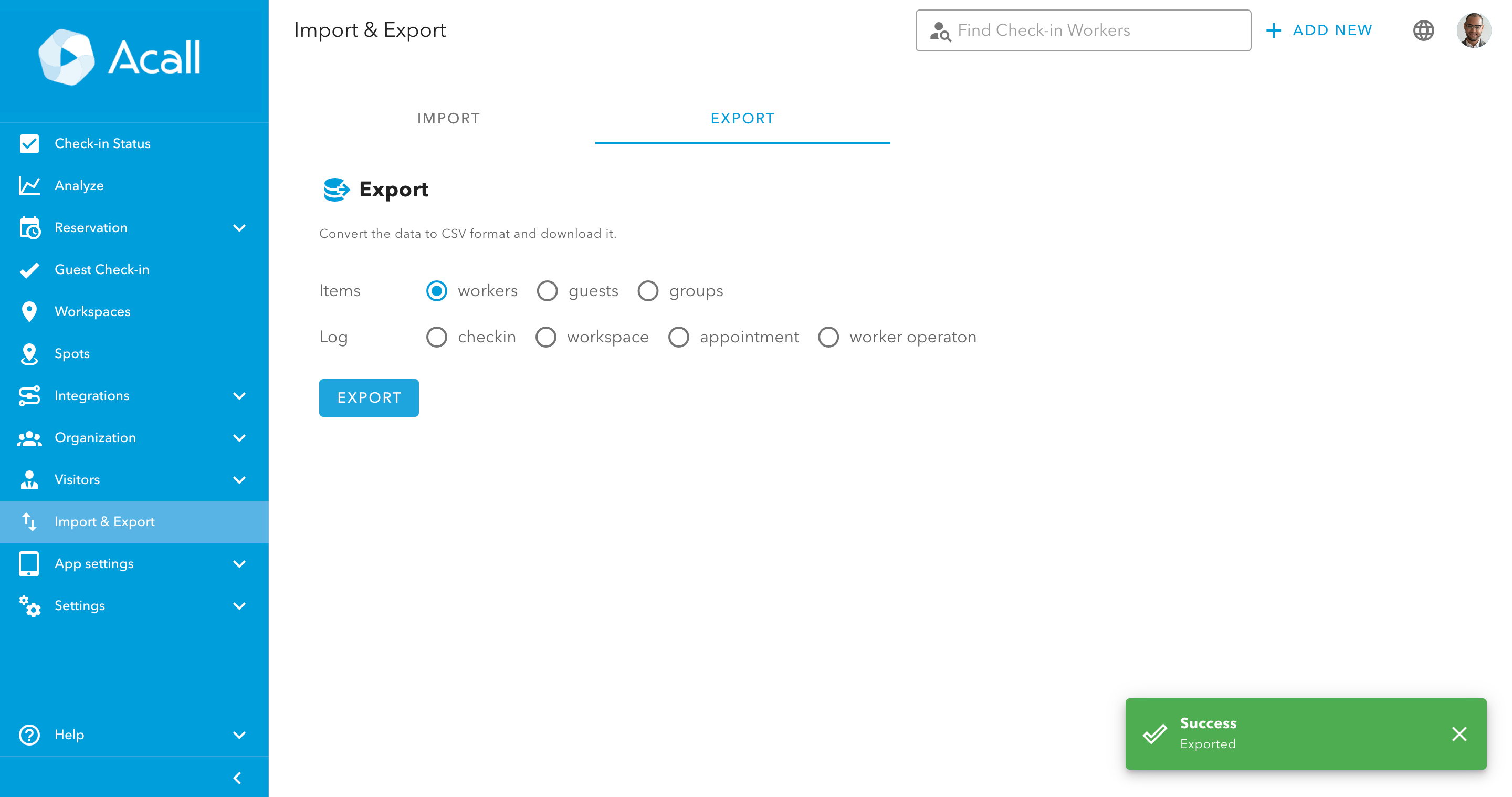Screen dimensions: 1512x797
Task: Expand the Help menu chevron
Action: 239,735
